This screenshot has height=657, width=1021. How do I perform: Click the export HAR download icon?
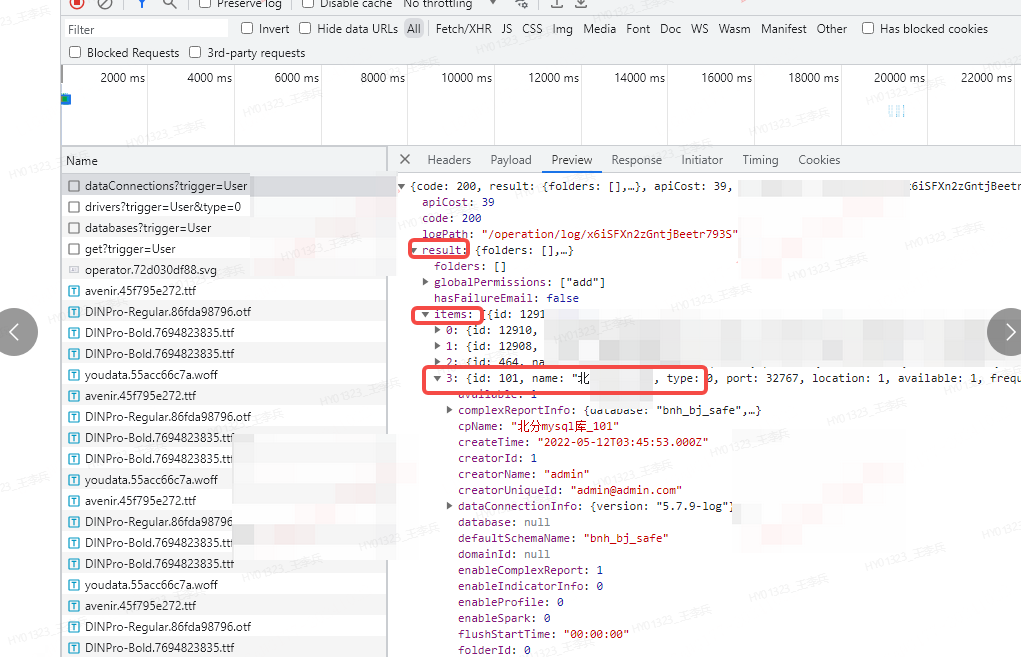tap(581, 3)
